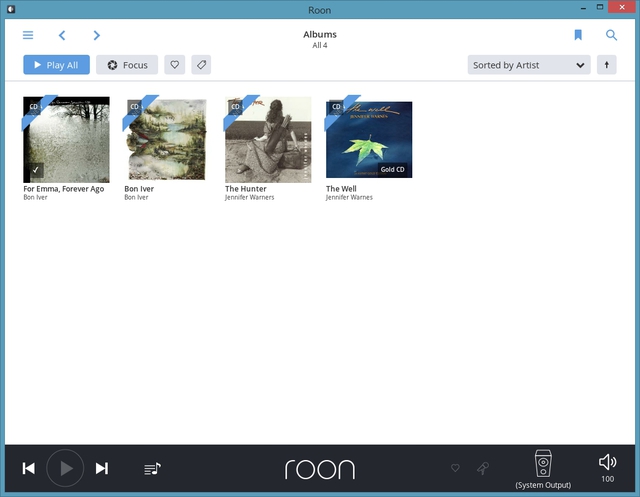Go back with the left arrow

[62, 35]
